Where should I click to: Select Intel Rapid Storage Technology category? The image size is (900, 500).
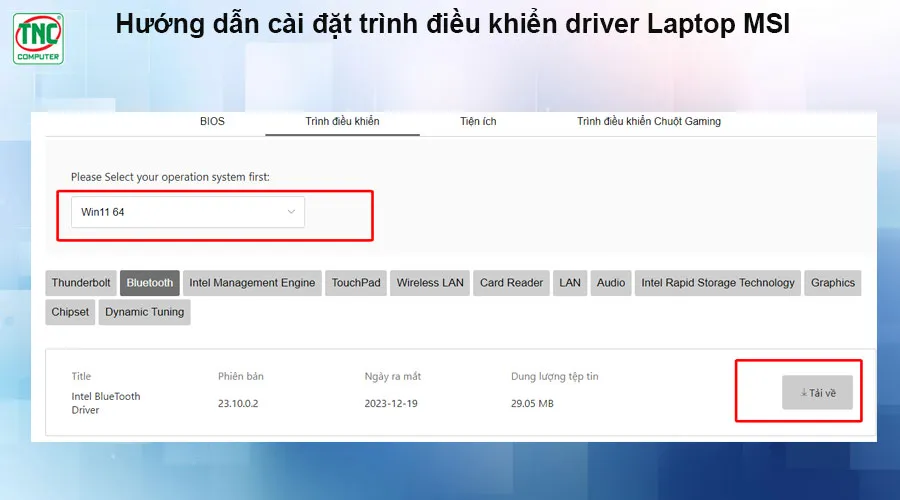click(x=717, y=283)
